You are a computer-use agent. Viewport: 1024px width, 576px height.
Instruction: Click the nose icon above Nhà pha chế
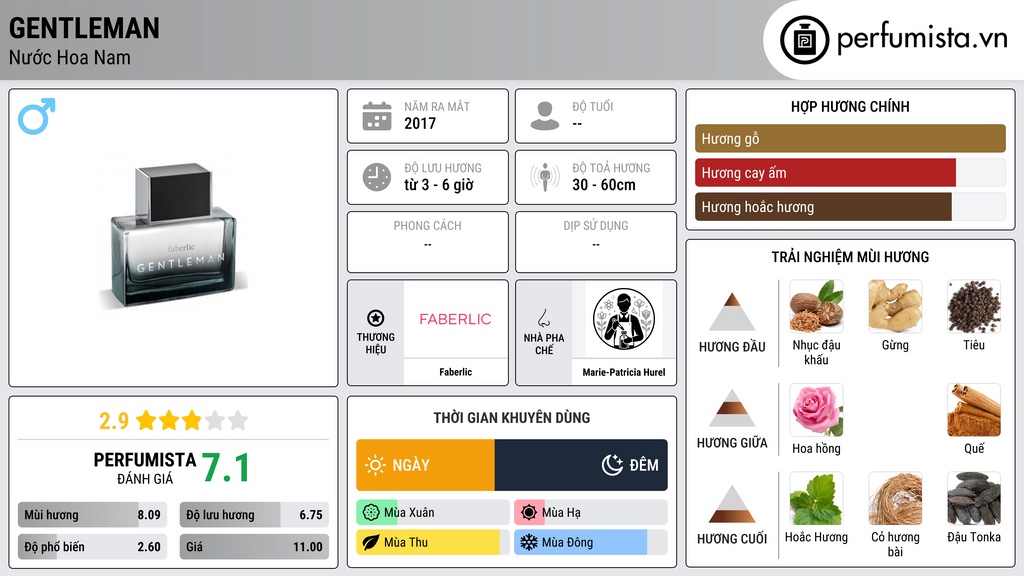[543, 318]
